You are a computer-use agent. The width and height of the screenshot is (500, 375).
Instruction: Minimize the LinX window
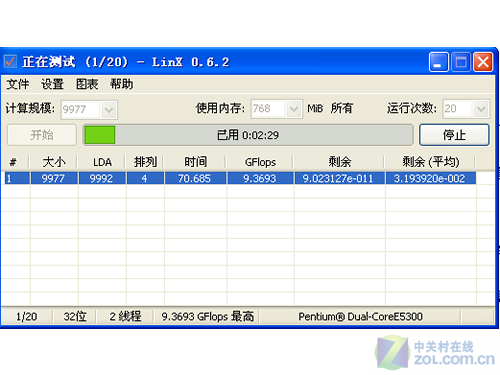pos(439,62)
